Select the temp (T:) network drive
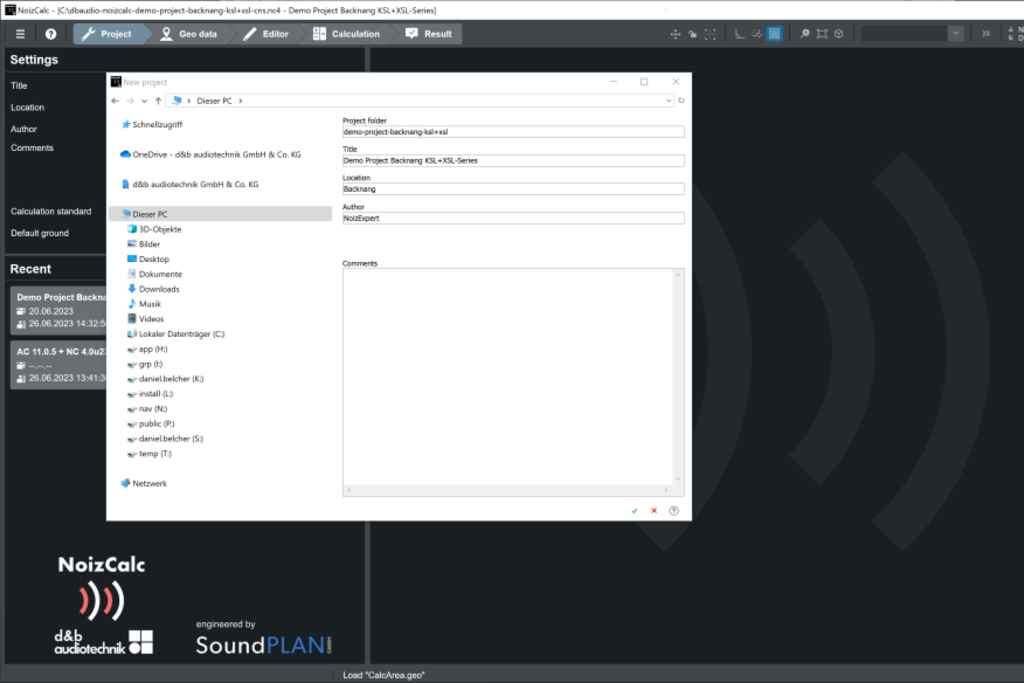Screen dimensions: 1024x683 click(x=150, y=454)
